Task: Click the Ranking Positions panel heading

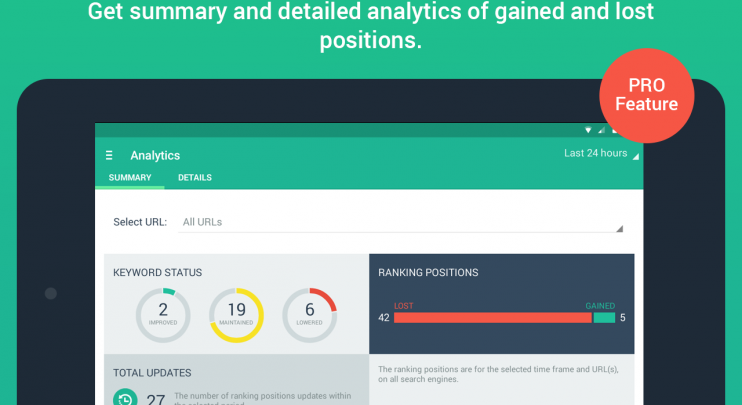Action: click(x=428, y=273)
